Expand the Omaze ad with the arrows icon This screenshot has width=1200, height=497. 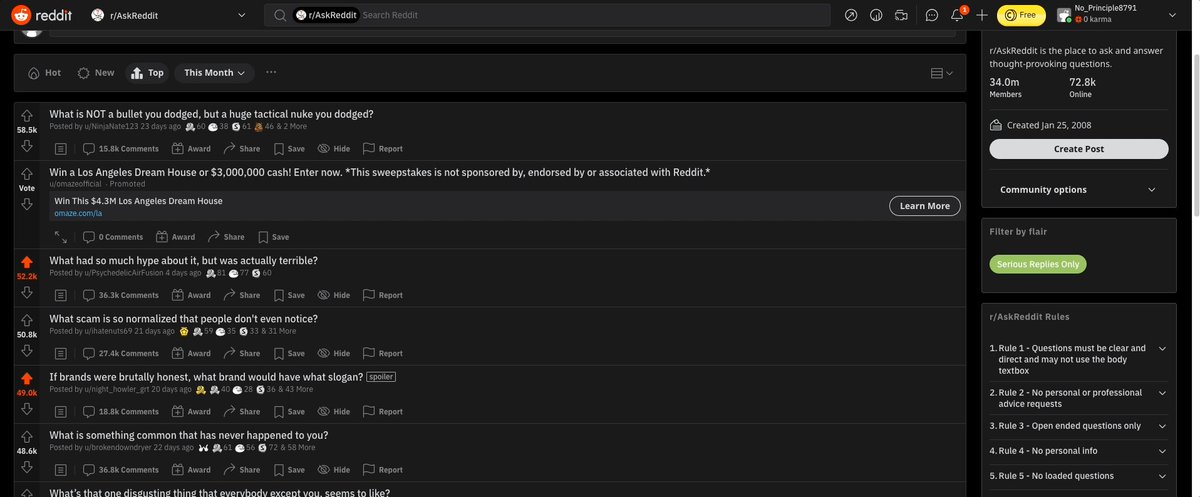[61, 237]
